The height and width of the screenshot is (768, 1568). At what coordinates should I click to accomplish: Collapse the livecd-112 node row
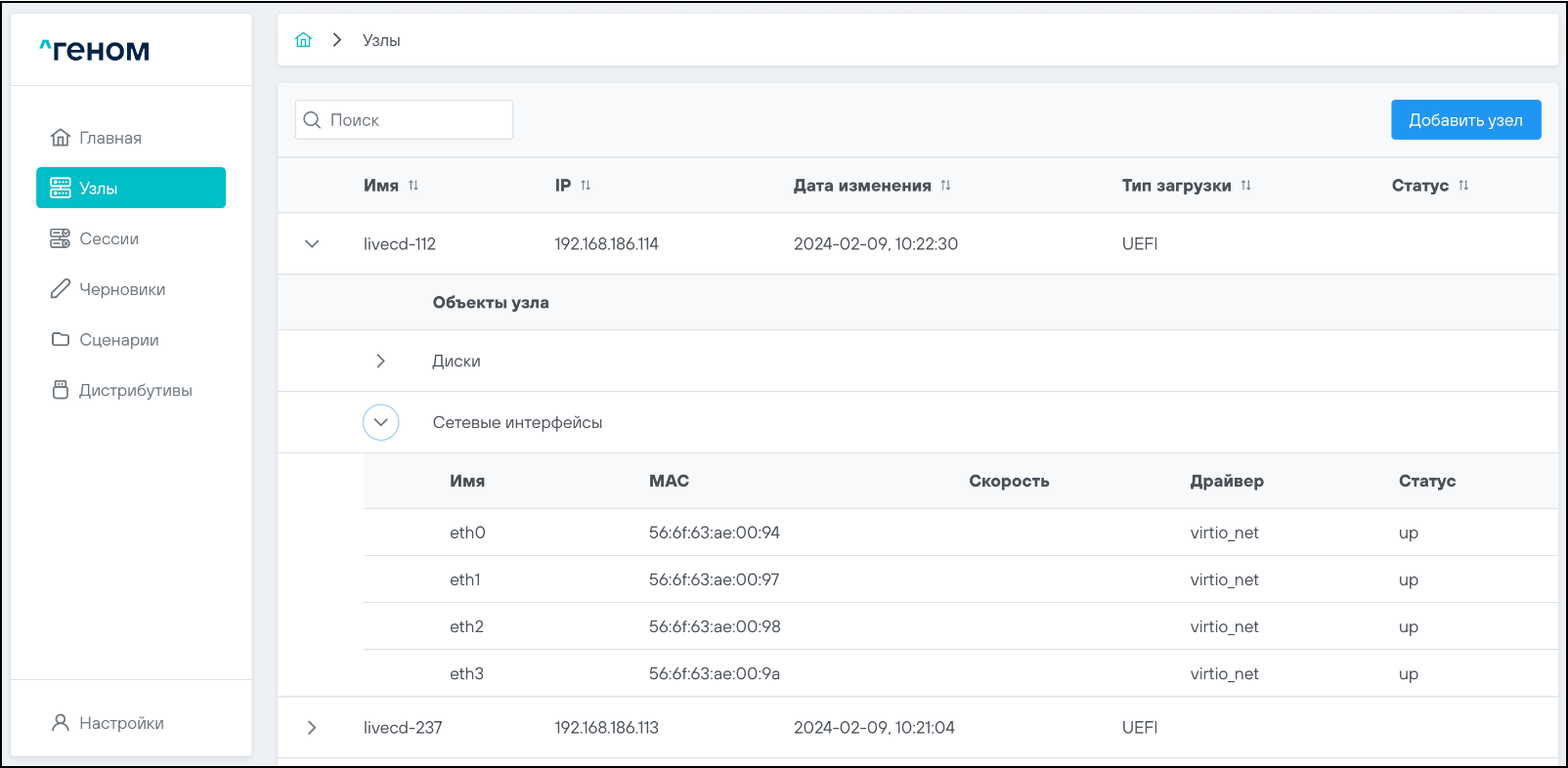pyautogui.click(x=312, y=244)
